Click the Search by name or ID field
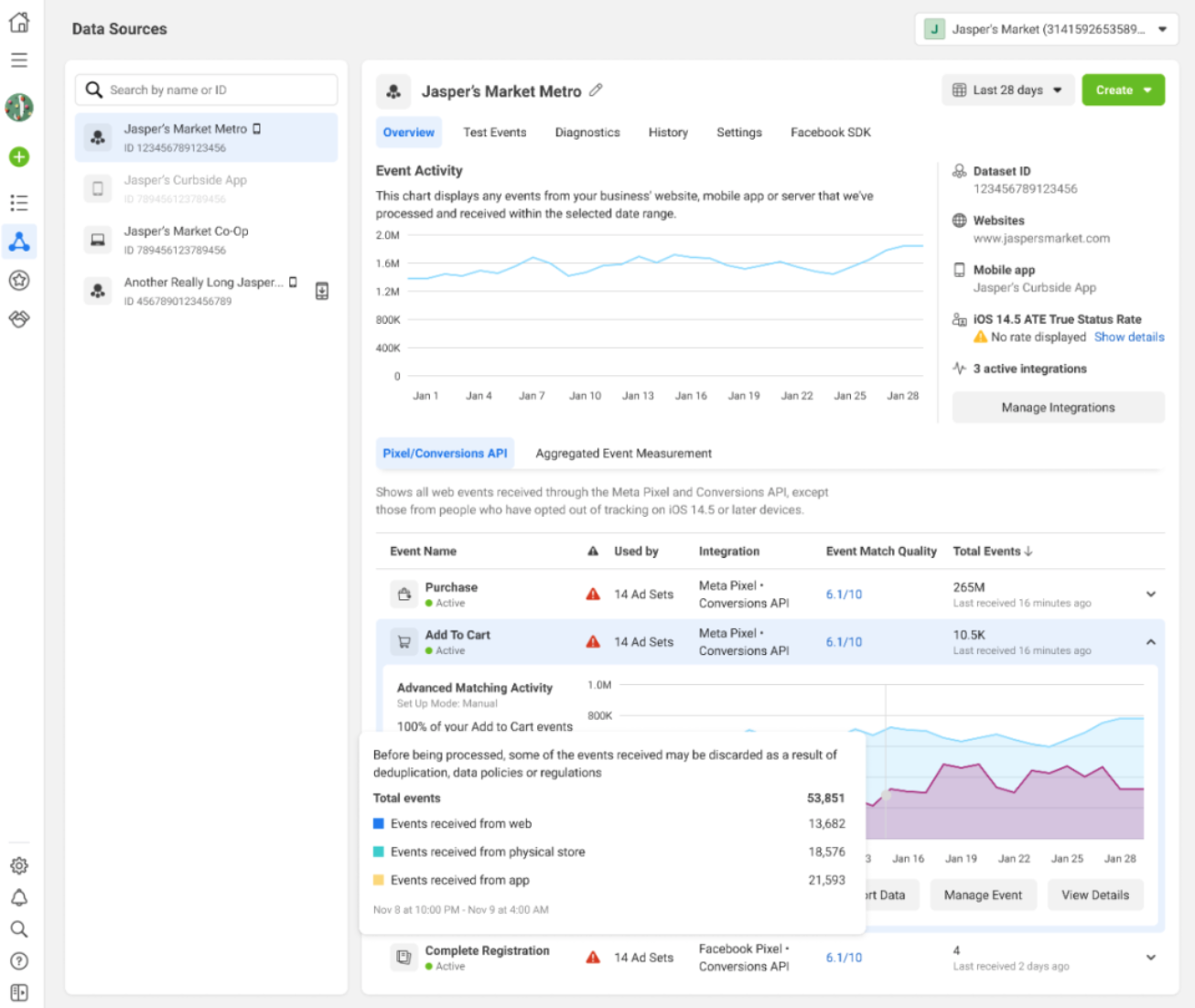Image resolution: width=1195 pixels, height=1008 pixels. [207, 90]
